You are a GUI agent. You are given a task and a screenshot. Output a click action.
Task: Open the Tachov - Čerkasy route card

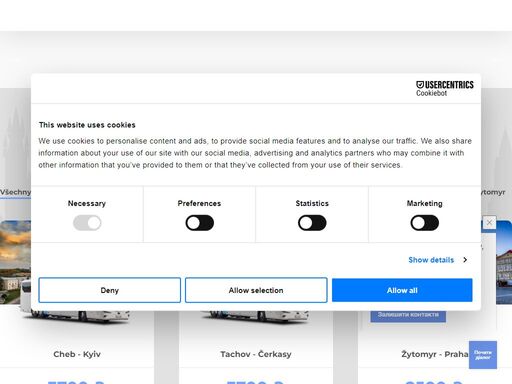[256, 354]
